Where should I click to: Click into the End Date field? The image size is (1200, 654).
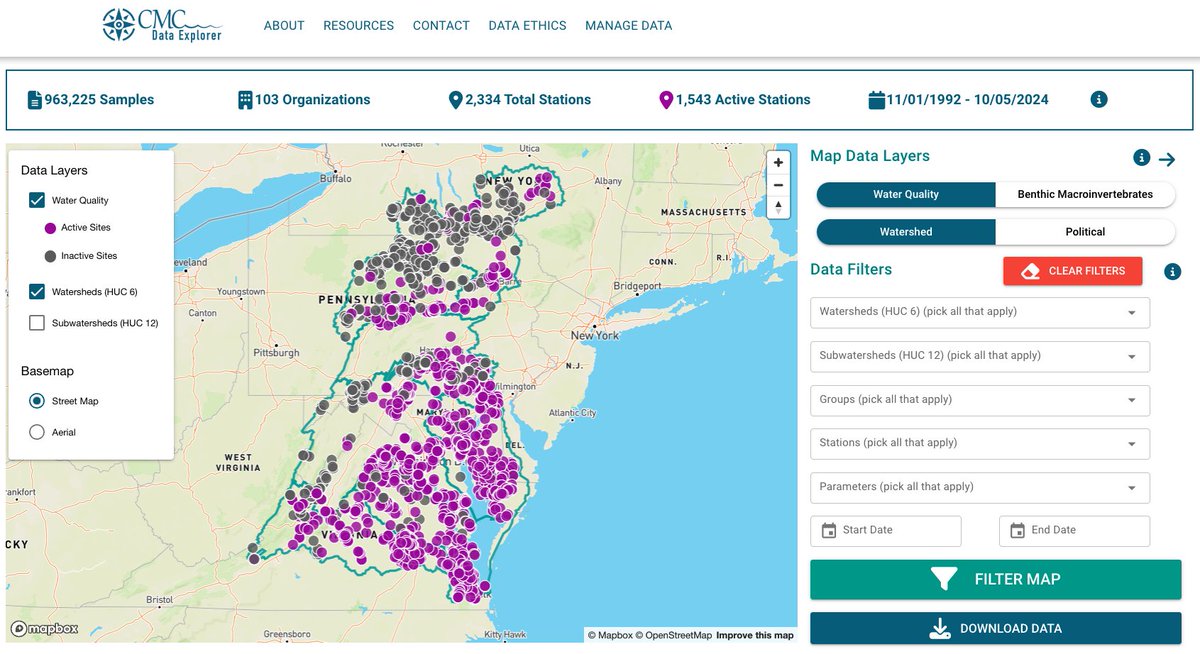(1075, 531)
